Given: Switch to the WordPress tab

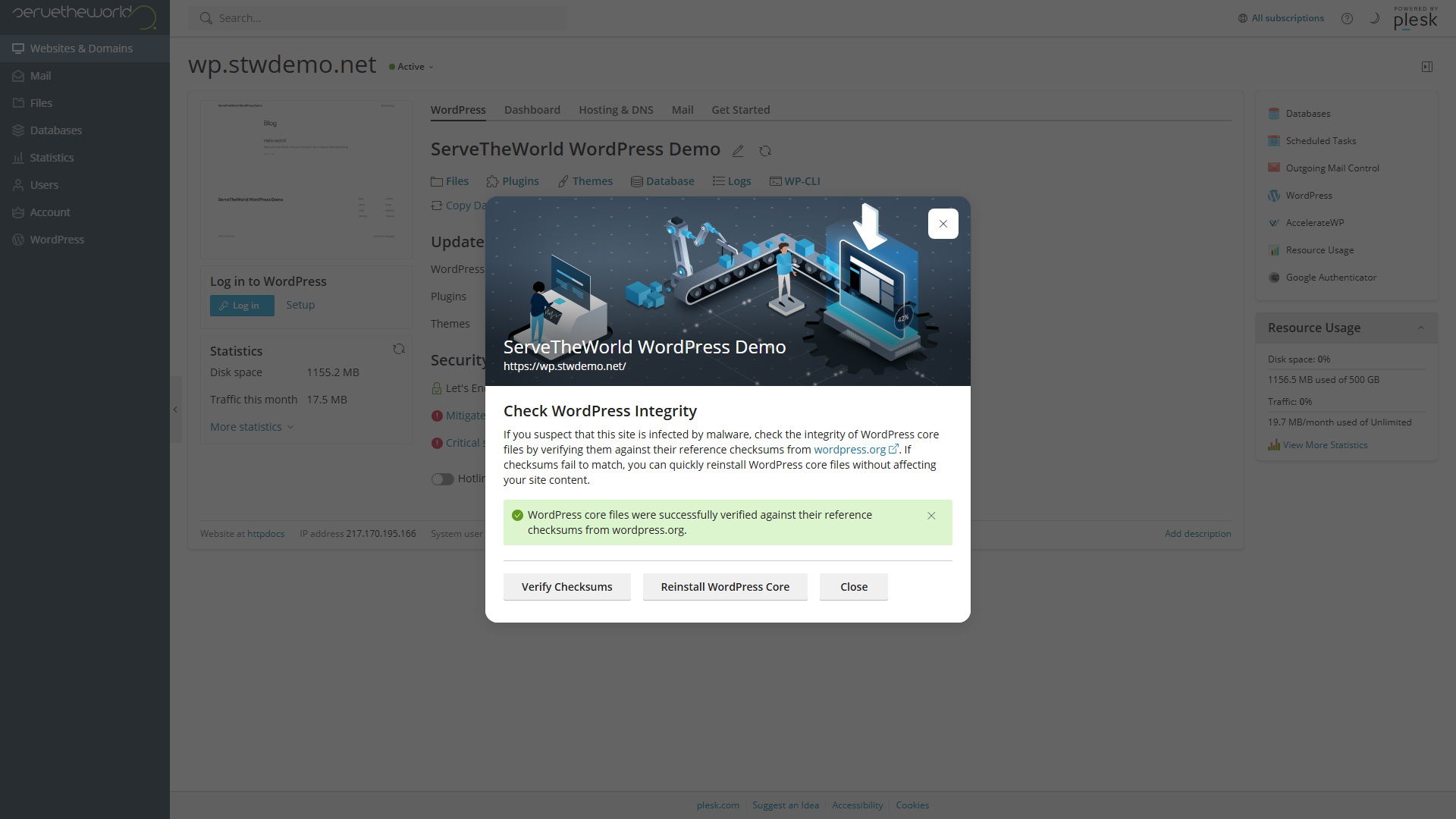Looking at the screenshot, I should pos(458,110).
